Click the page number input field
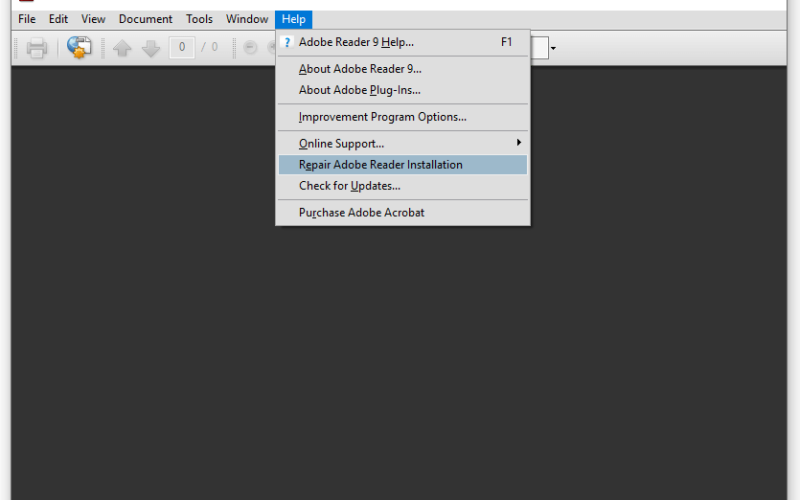This screenshot has width=800, height=500. pos(182,47)
